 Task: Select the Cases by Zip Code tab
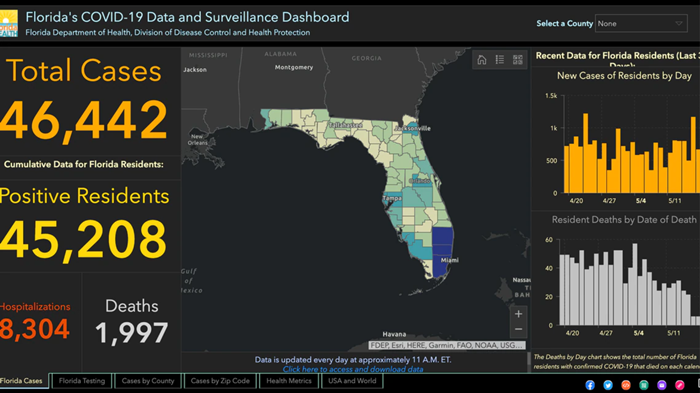(220, 381)
